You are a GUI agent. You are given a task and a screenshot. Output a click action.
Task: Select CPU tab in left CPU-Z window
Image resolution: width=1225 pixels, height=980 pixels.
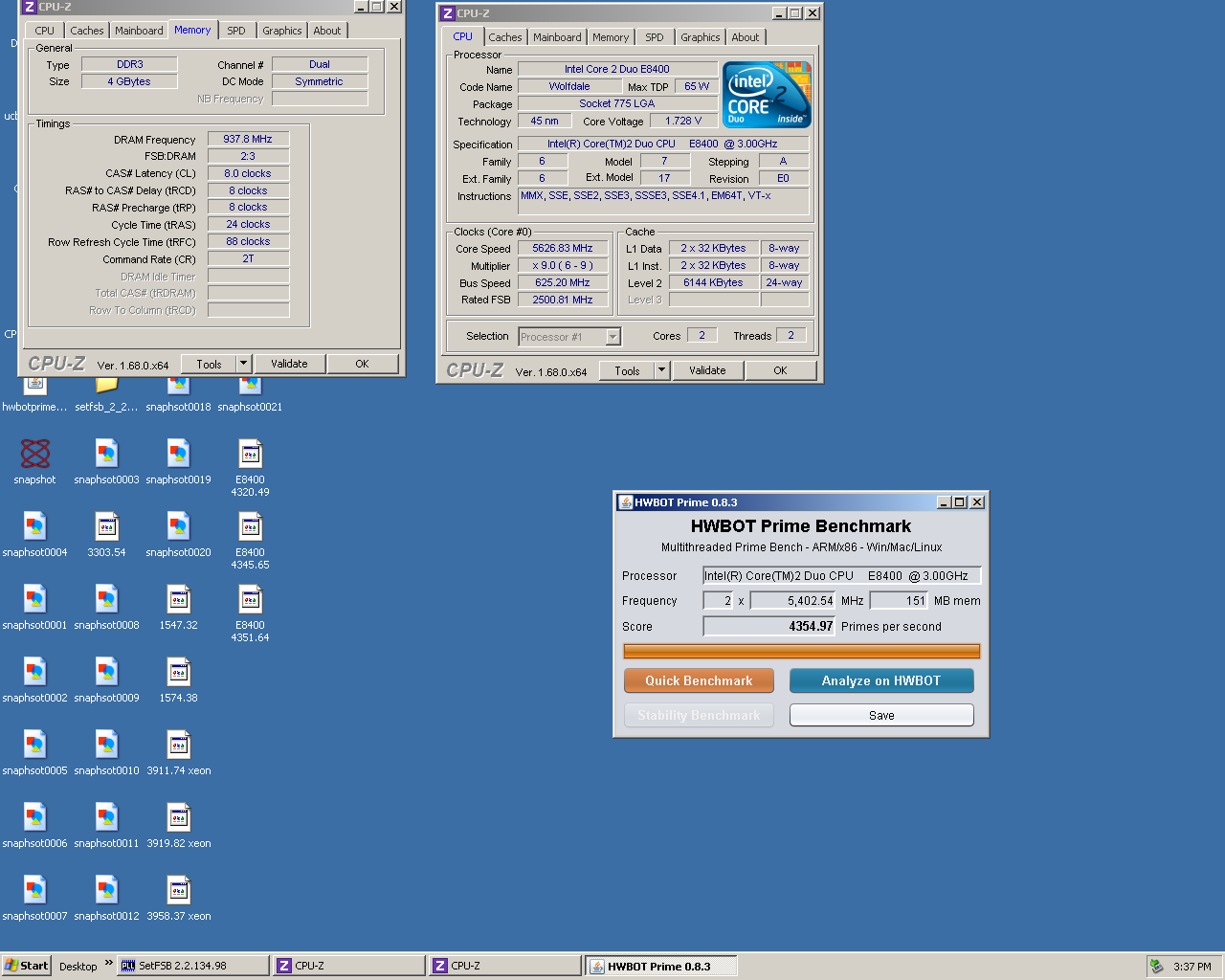(x=45, y=31)
